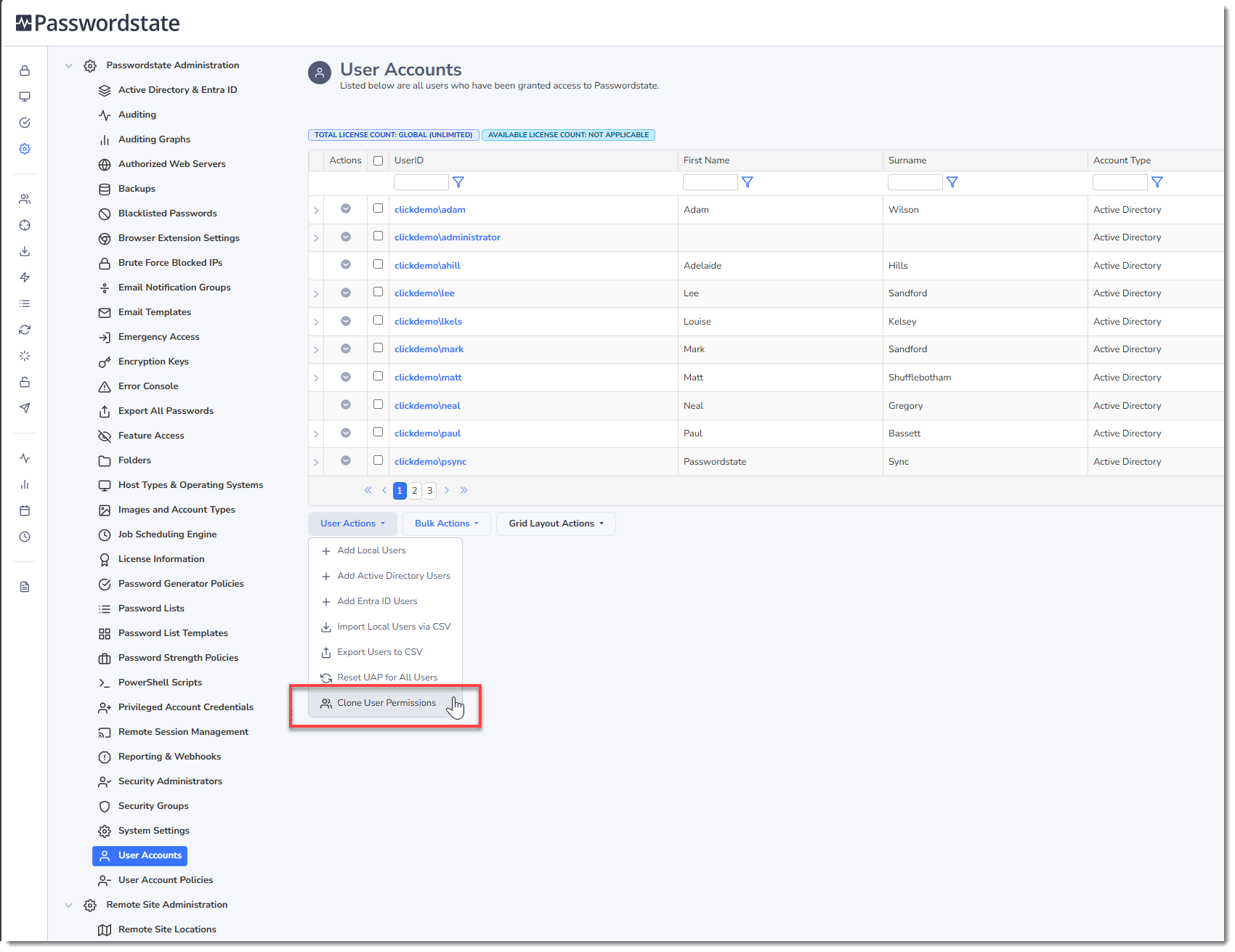Select the checkbox for clickdemo\adam
Viewport: 1235px width, 952px height.
pyautogui.click(x=378, y=208)
